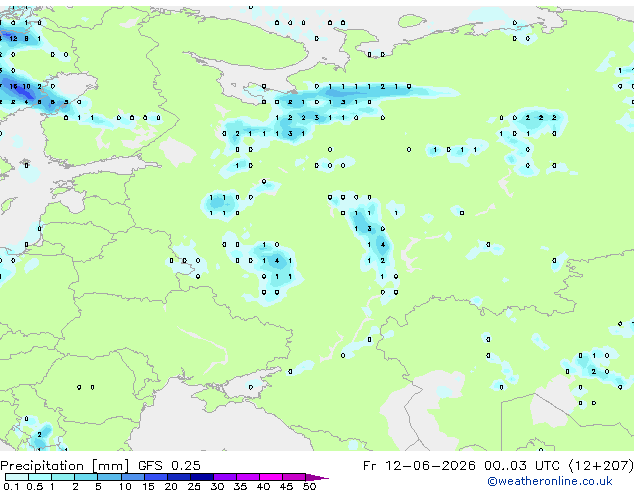This screenshot has height=490, width=634.
Task: Select the '16' precipitation value on the map
Action: click(13, 86)
